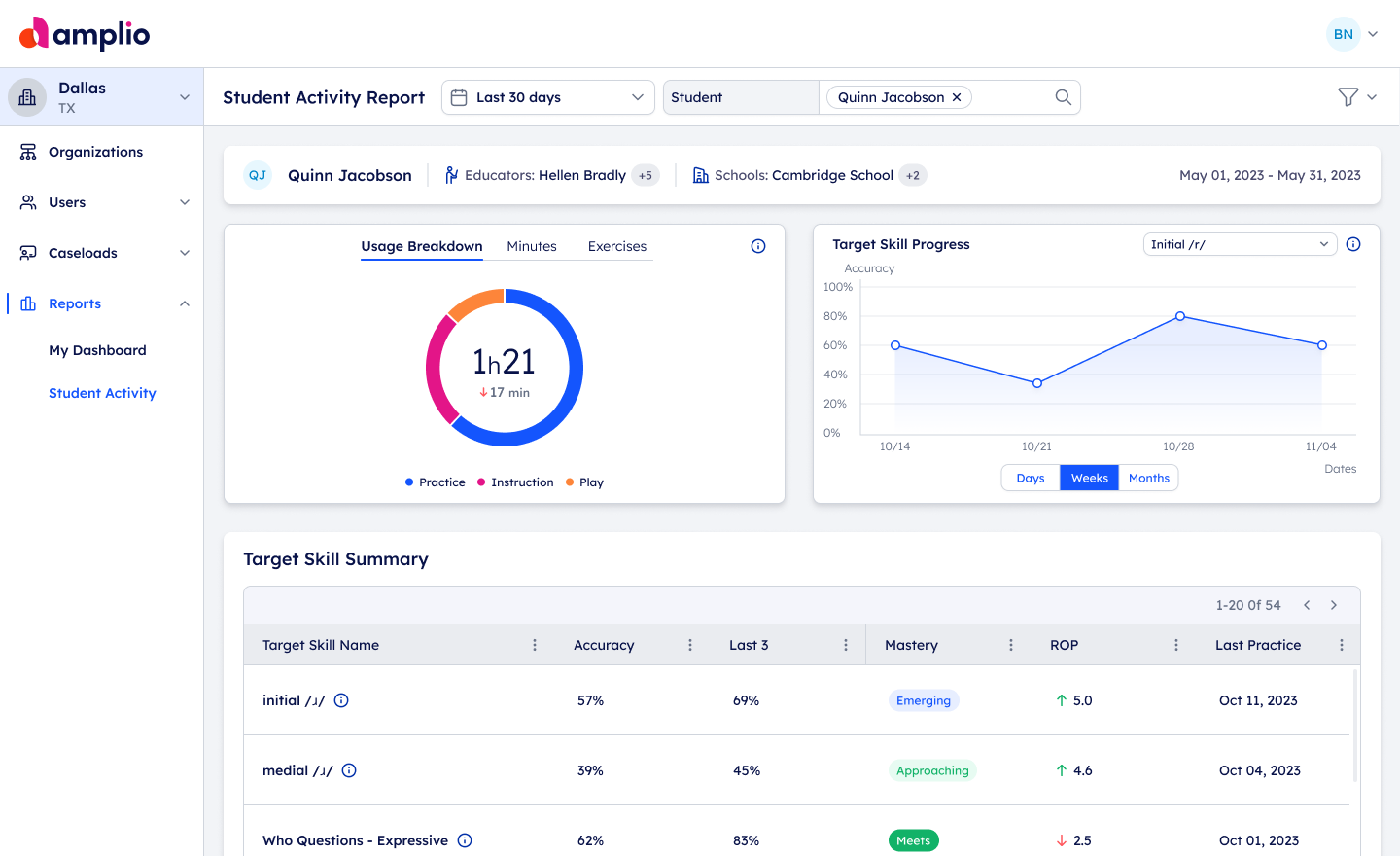Show the +5 more educators badge
1400x856 pixels.
646,175
